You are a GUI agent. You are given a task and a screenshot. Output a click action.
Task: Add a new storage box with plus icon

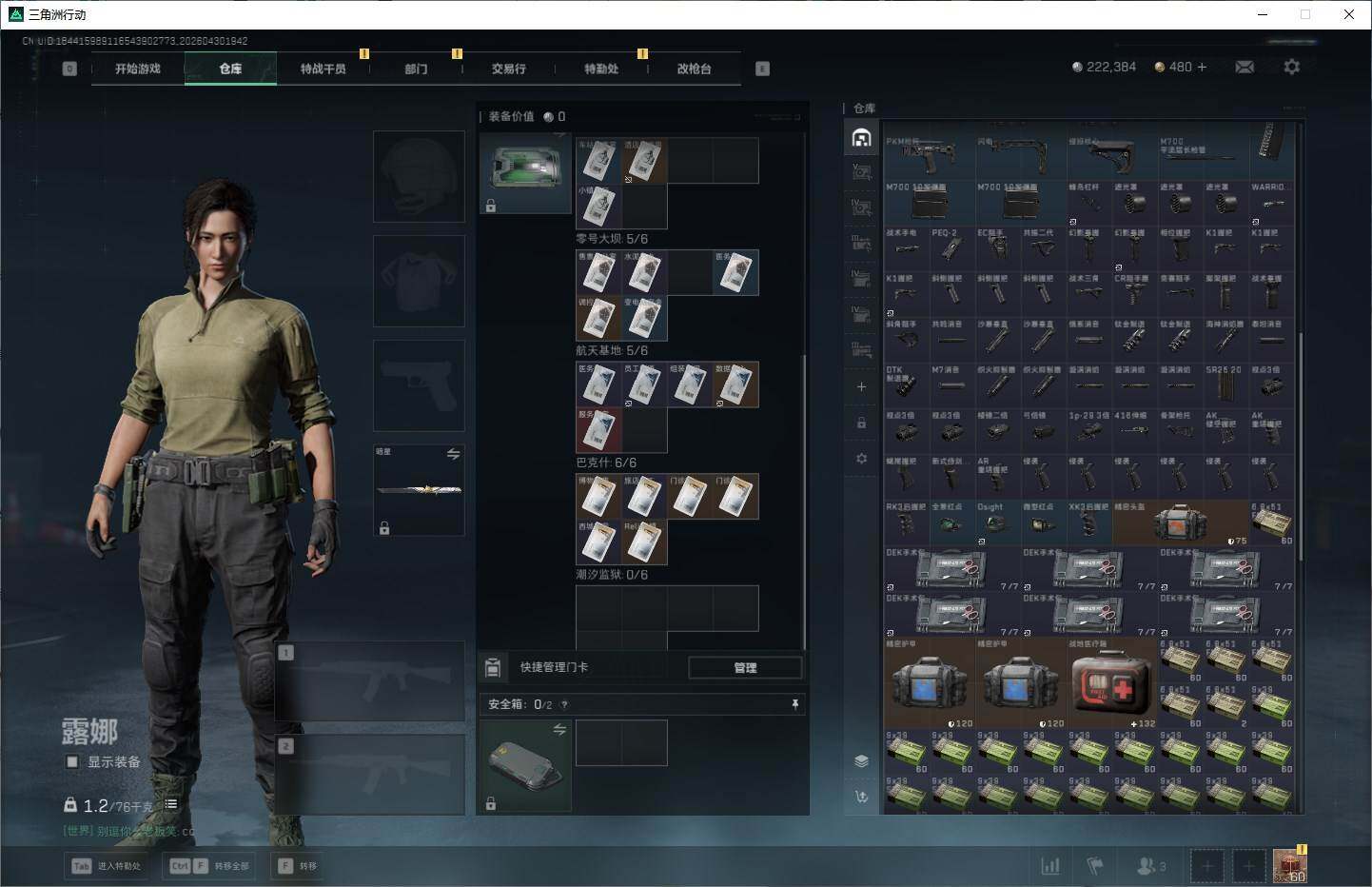[x=861, y=386]
